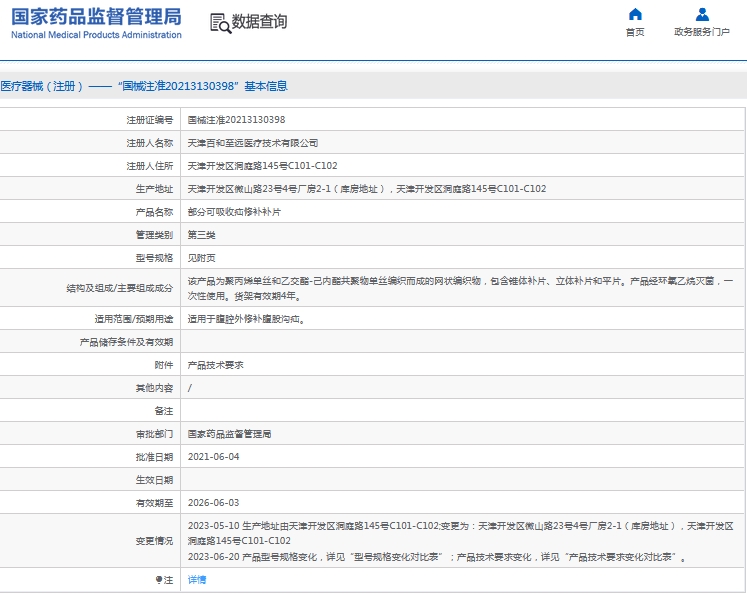This screenshot has width=747, height=599.
Task: Click the 适用范围/预期用途 label
Action: pos(134,319)
